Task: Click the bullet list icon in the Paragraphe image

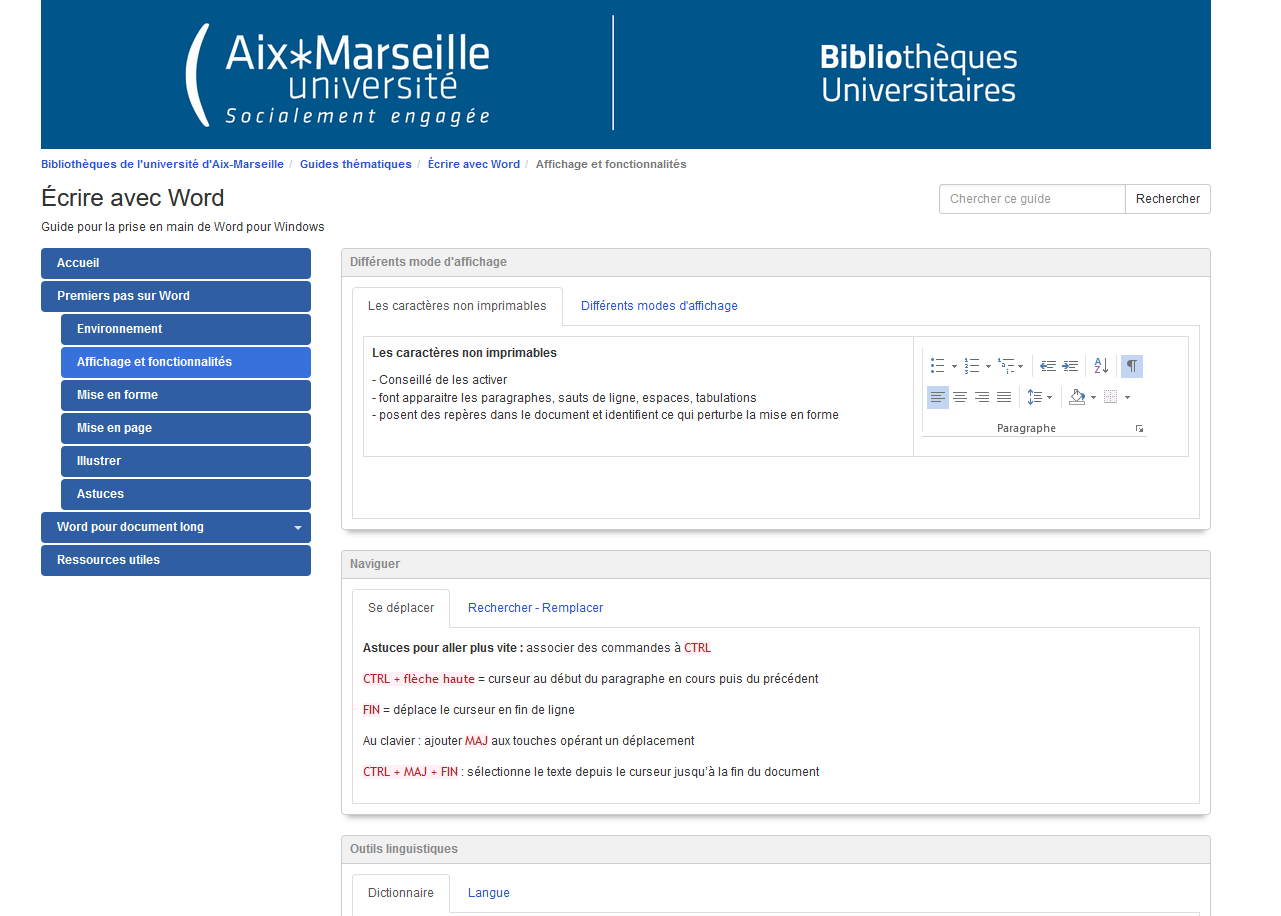Action: pyautogui.click(x=937, y=366)
